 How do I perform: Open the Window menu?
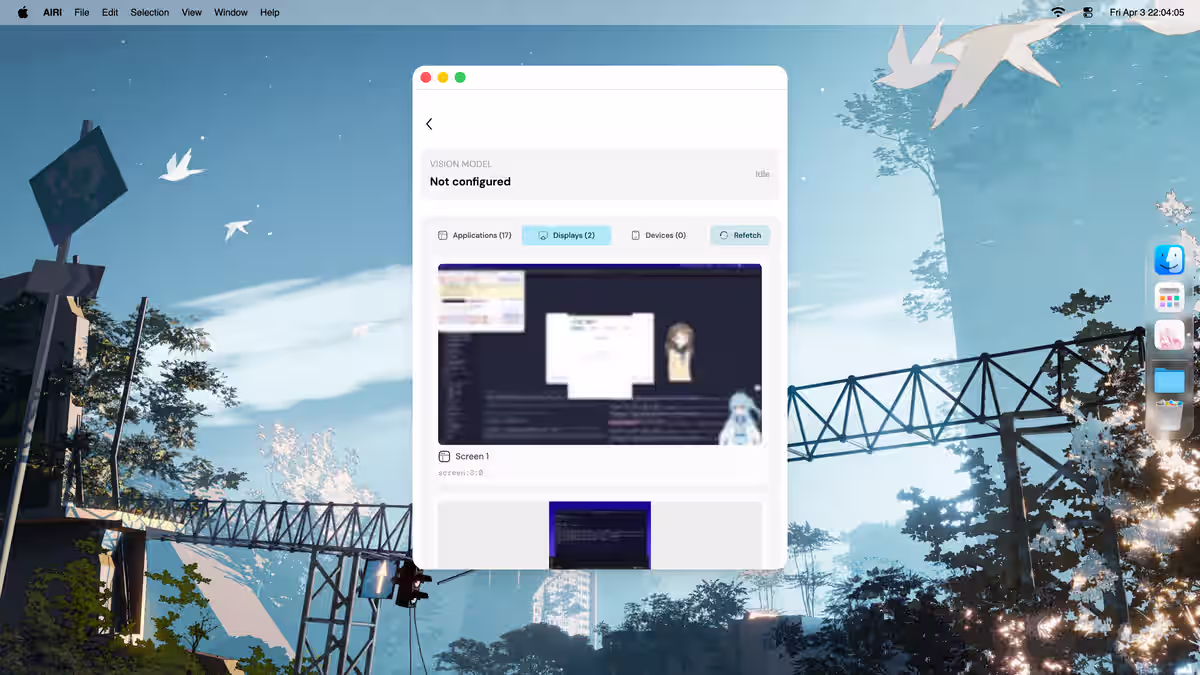point(231,12)
